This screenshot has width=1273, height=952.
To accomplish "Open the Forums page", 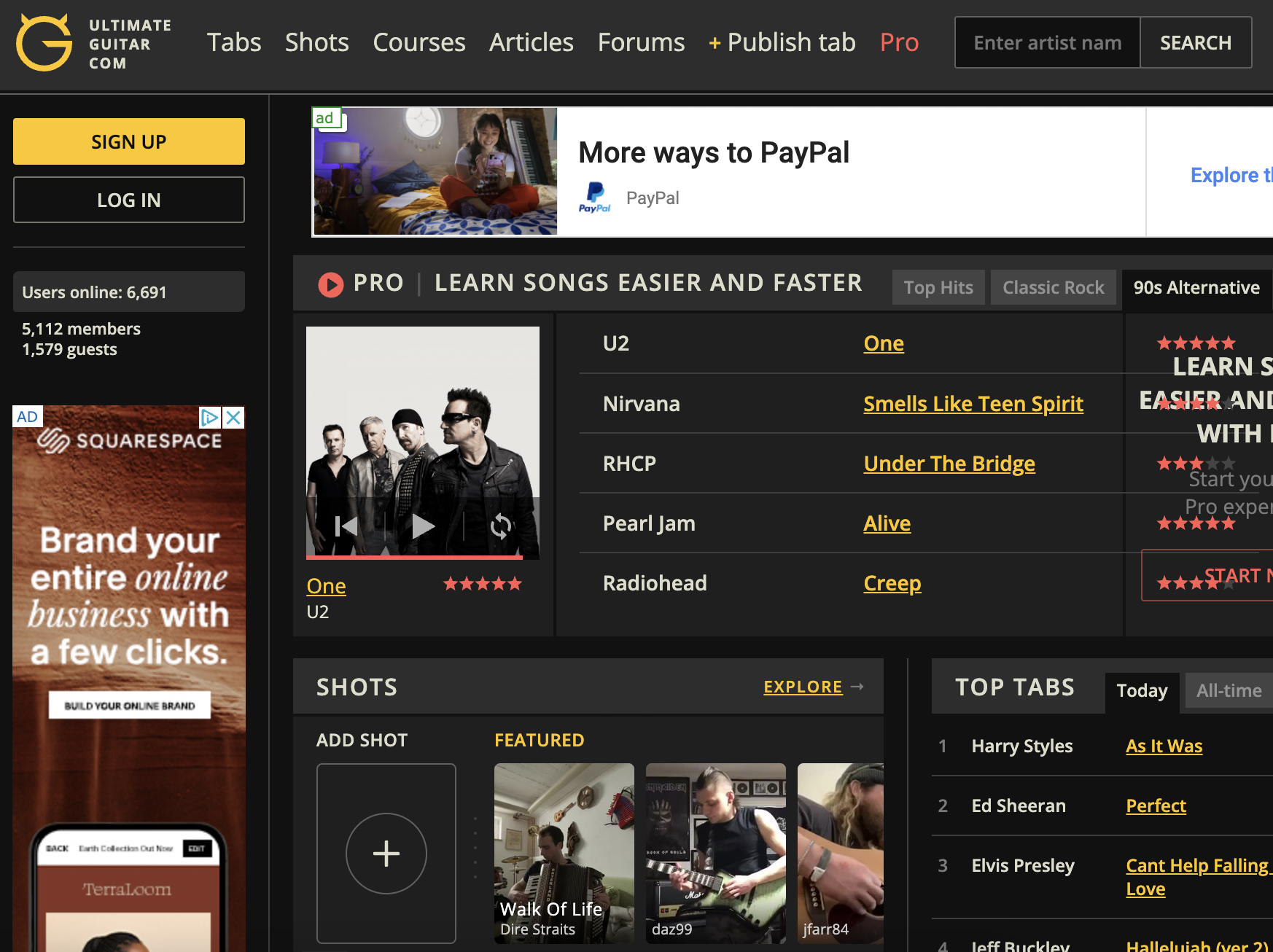I will click(642, 42).
